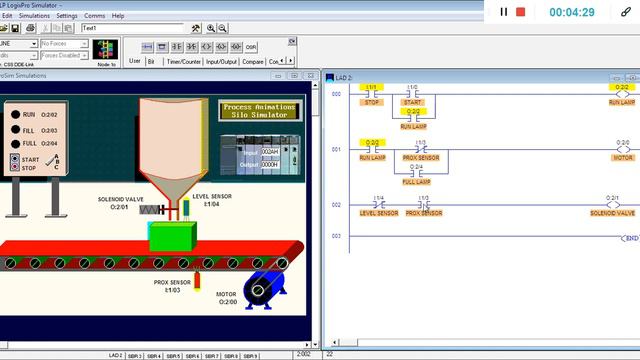Insert examine-if-closed XIC contact
Image resolution: width=640 pixels, height=360 pixels.
[x=177, y=47]
